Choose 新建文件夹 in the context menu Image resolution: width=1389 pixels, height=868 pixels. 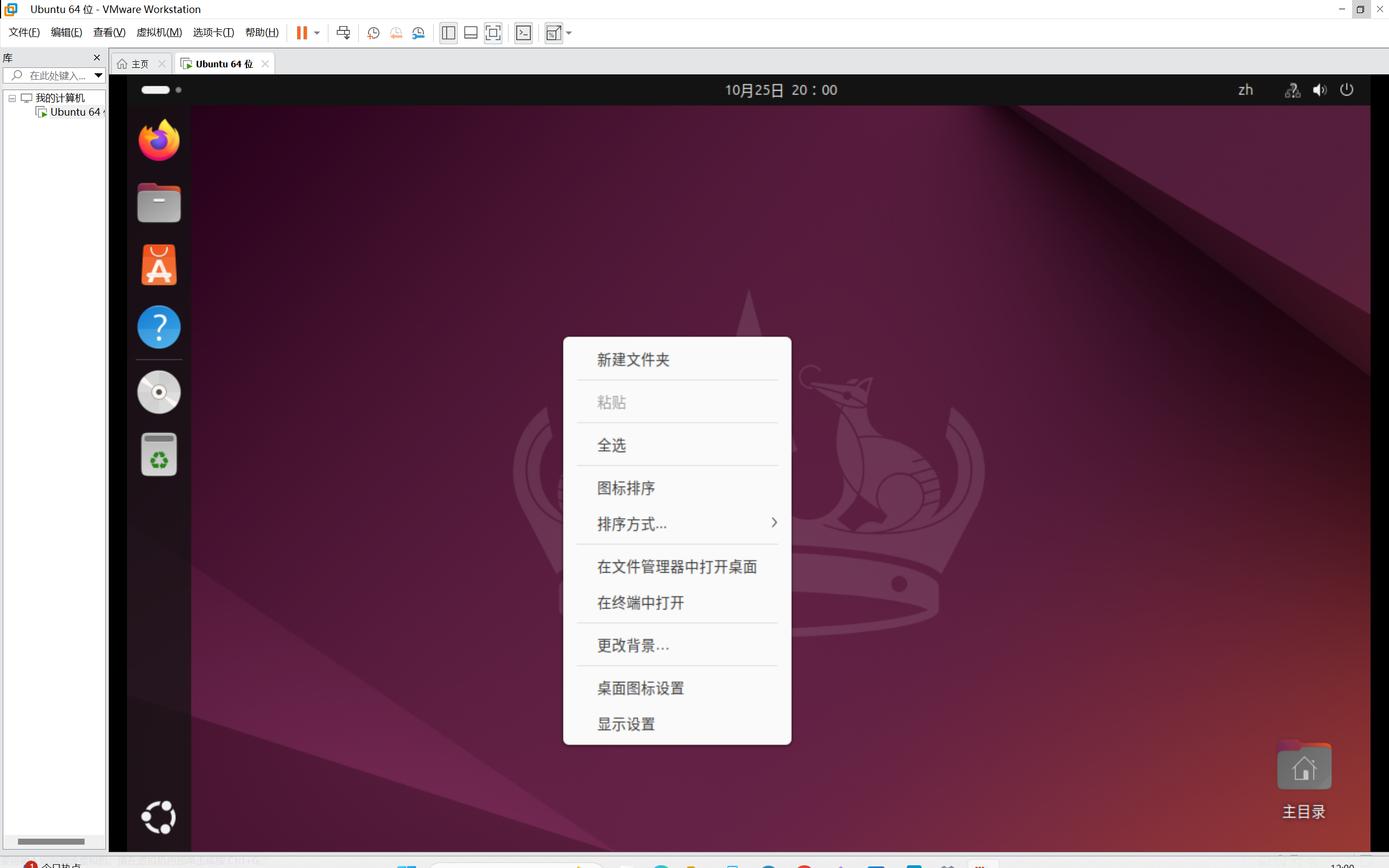tap(677, 360)
